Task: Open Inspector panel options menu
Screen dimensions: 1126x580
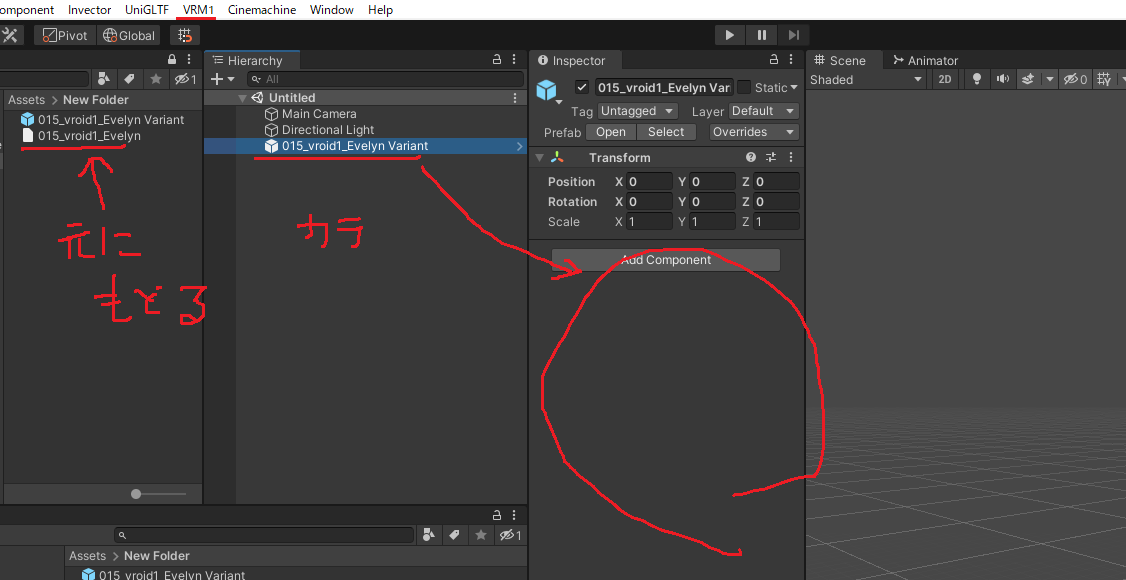Action: (791, 60)
